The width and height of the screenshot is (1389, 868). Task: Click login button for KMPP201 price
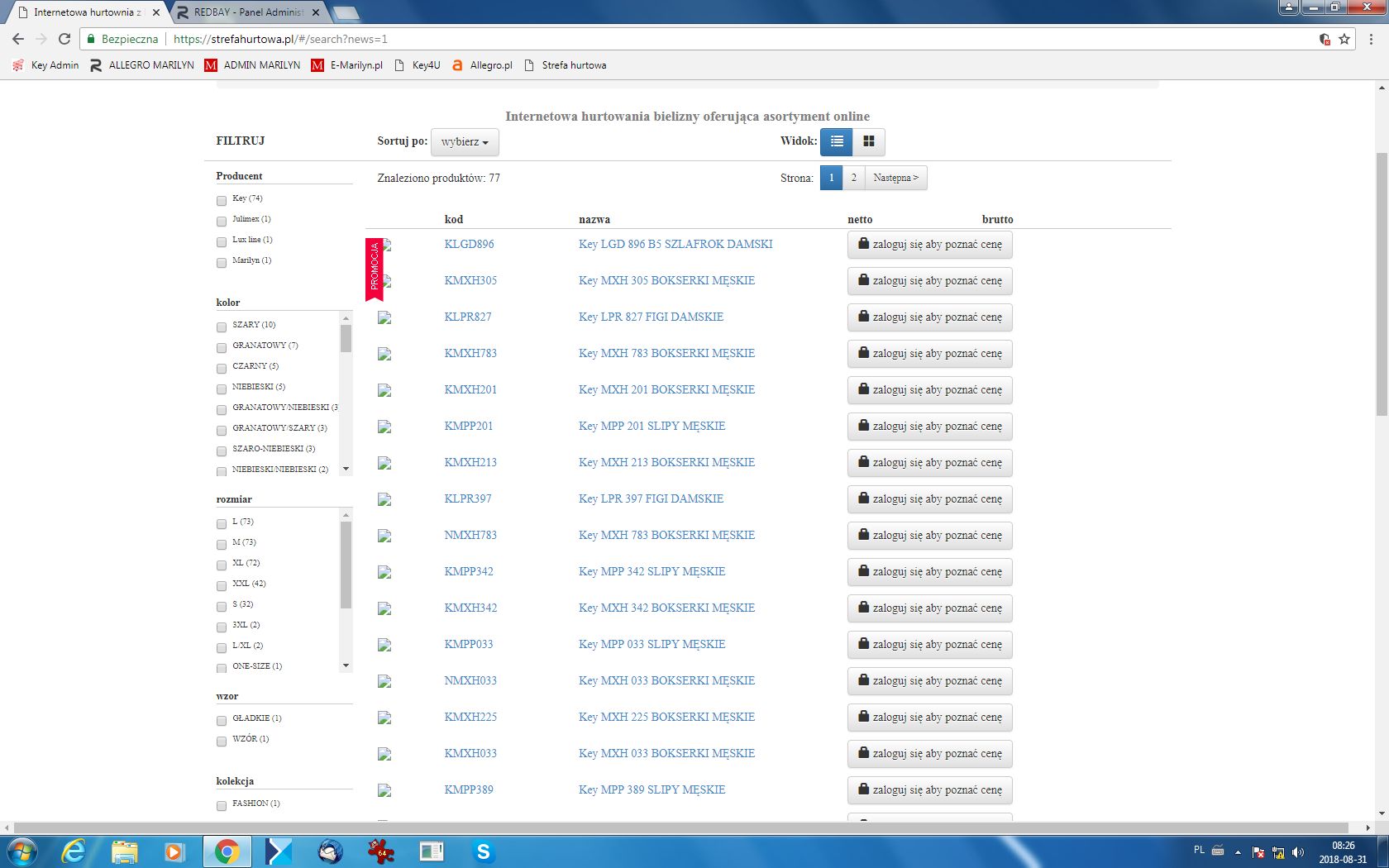(x=929, y=427)
